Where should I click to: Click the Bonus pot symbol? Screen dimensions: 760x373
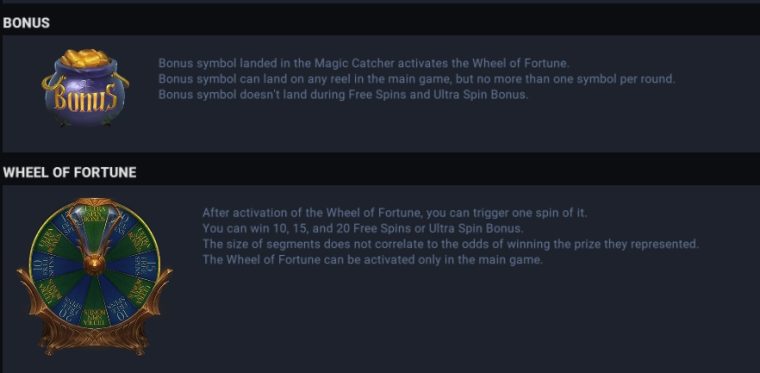click(x=85, y=88)
